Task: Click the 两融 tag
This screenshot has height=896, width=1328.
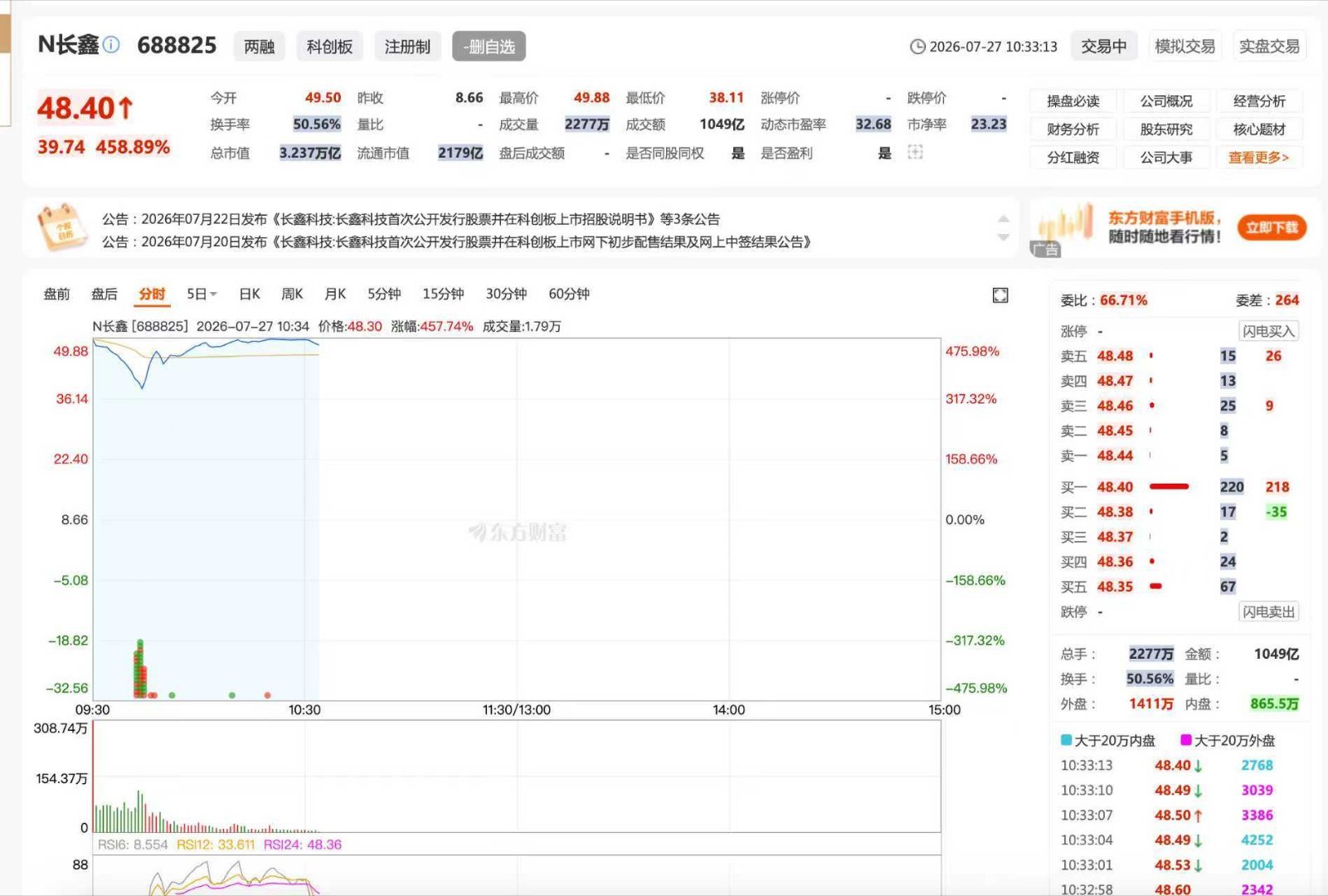Action: (x=259, y=46)
